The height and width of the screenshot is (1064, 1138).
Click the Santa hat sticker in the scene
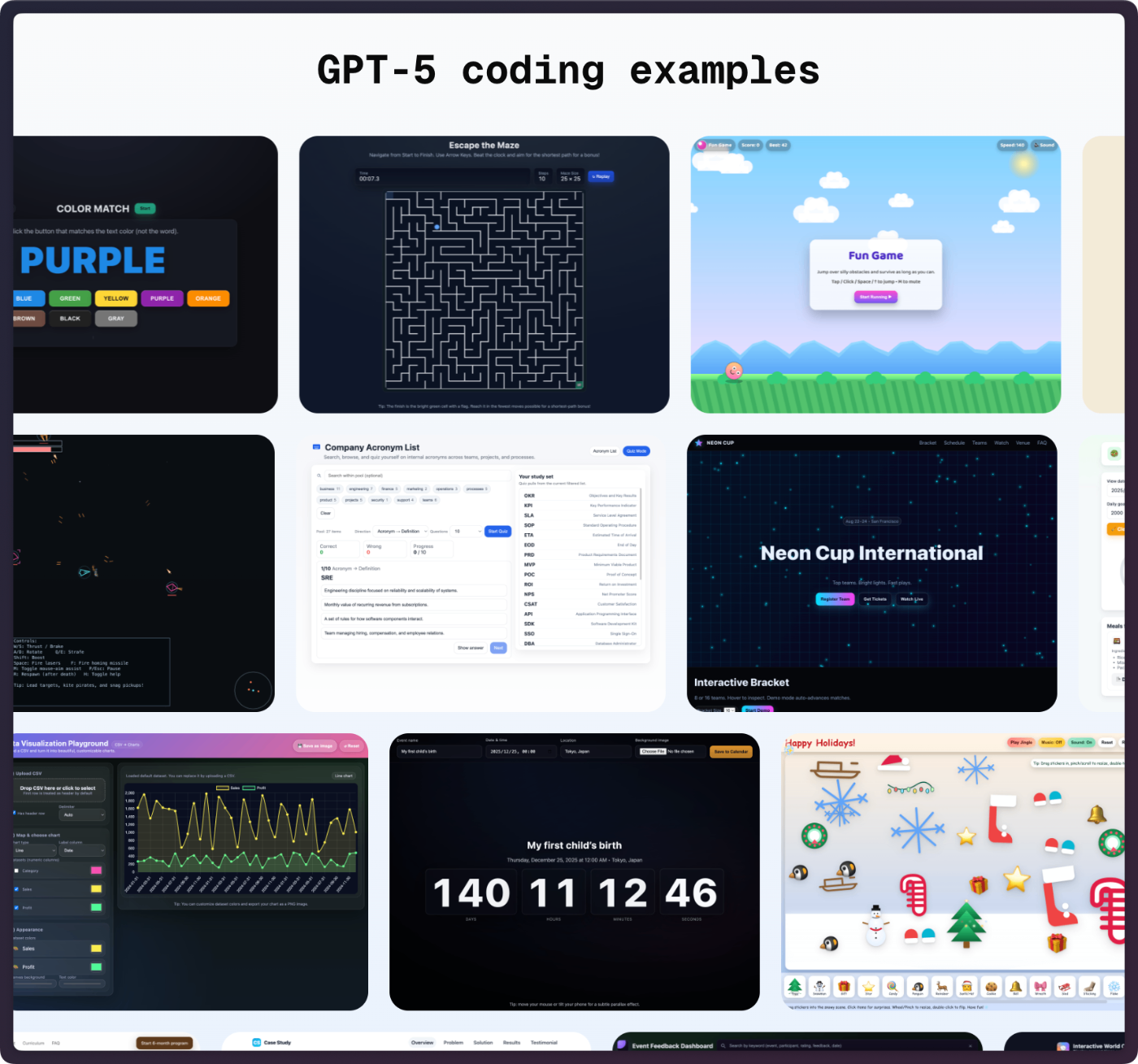coord(894,762)
